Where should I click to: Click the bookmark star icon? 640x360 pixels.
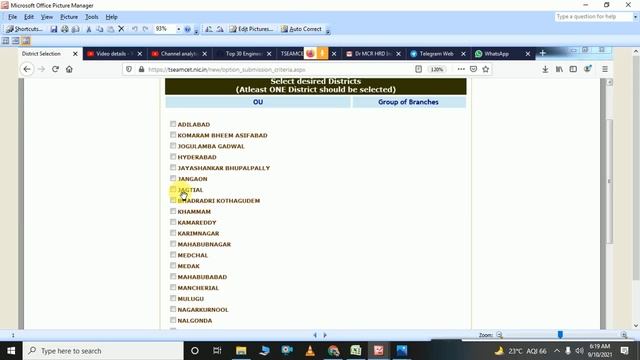pyautogui.click(x=486, y=69)
